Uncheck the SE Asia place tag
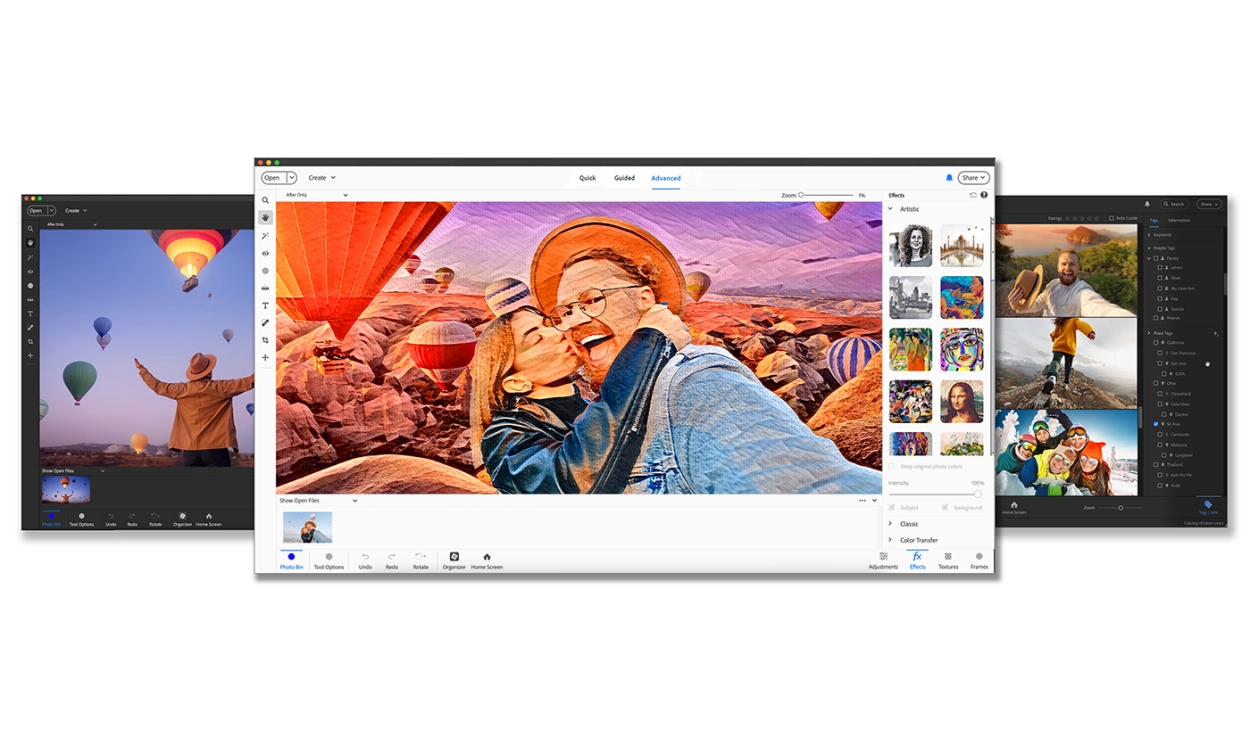The height and width of the screenshot is (750, 1250). (1157, 424)
